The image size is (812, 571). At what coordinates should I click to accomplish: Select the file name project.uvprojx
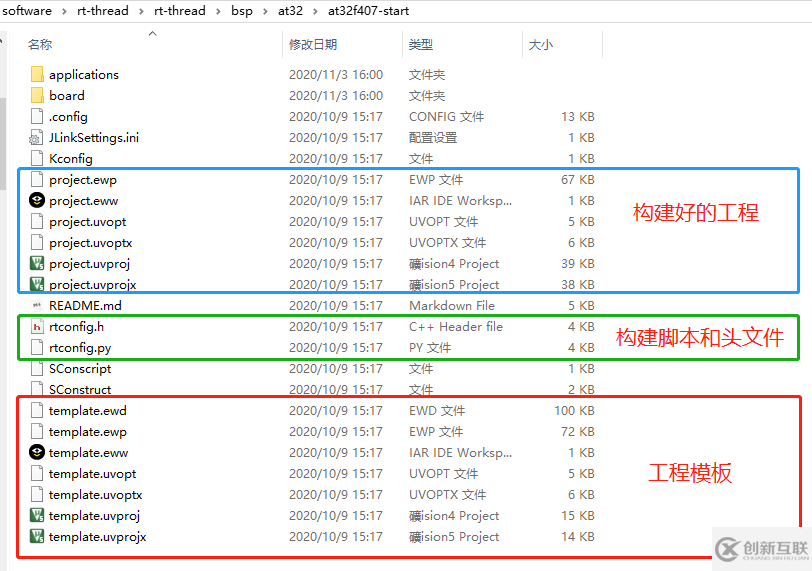click(x=93, y=285)
